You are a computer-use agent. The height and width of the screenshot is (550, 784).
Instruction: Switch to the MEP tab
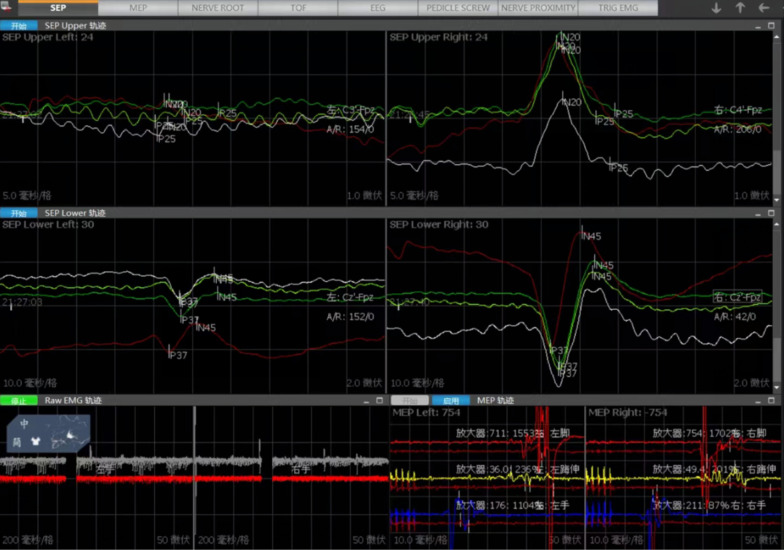tap(138, 7)
